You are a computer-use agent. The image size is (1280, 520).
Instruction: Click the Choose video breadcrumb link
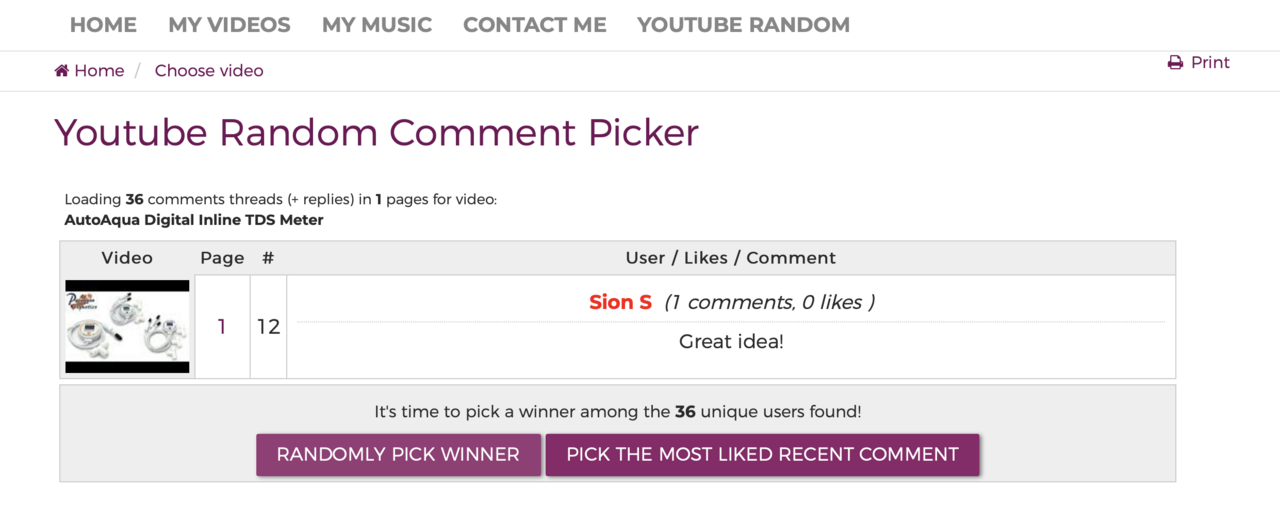(209, 71)
